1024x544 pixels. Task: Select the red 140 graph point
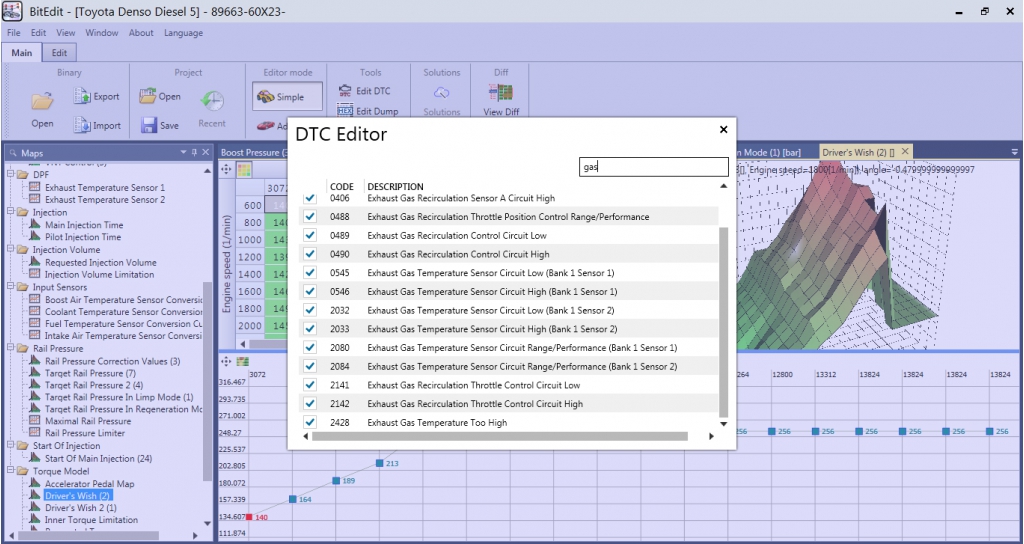click(x=249, y=517)
